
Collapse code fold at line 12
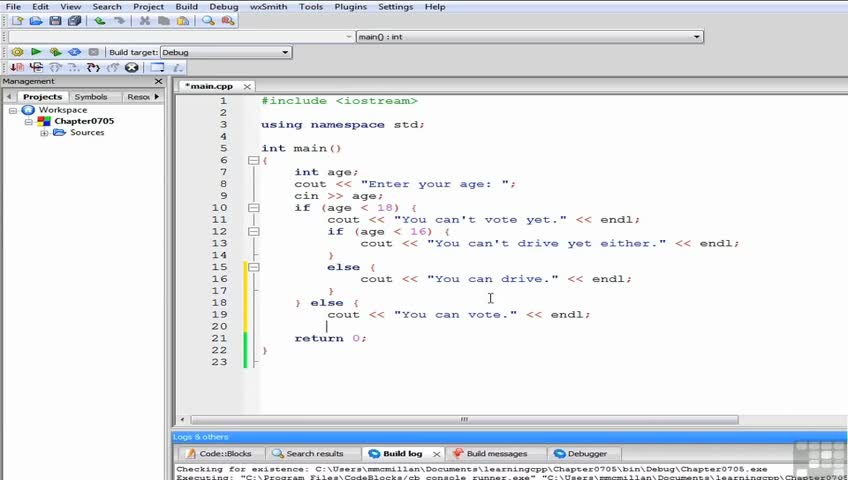[x=253, y=231]
